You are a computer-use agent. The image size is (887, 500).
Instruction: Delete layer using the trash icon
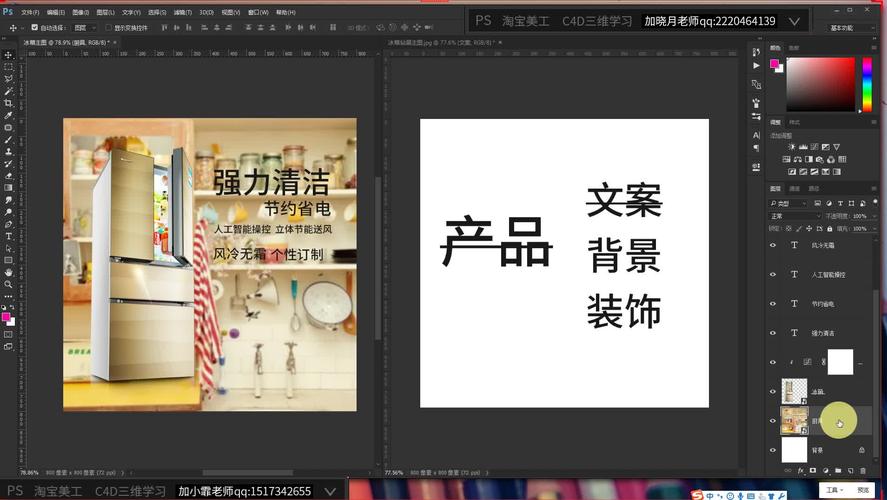click(863, 471)
